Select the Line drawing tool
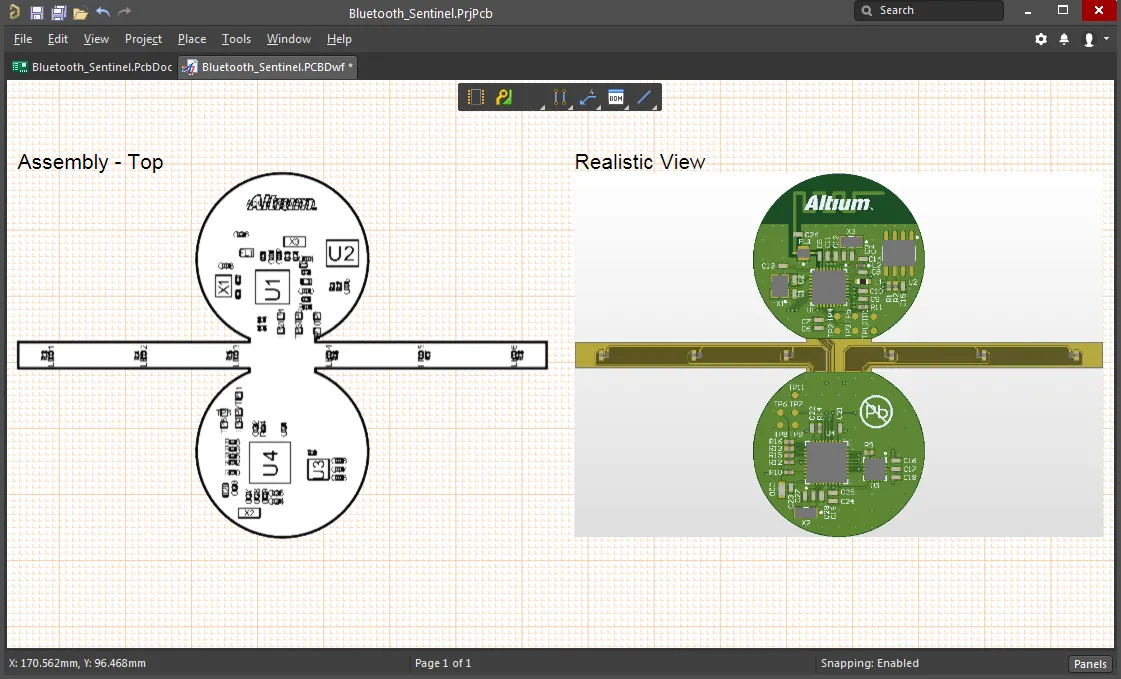 tap(644, 97)
